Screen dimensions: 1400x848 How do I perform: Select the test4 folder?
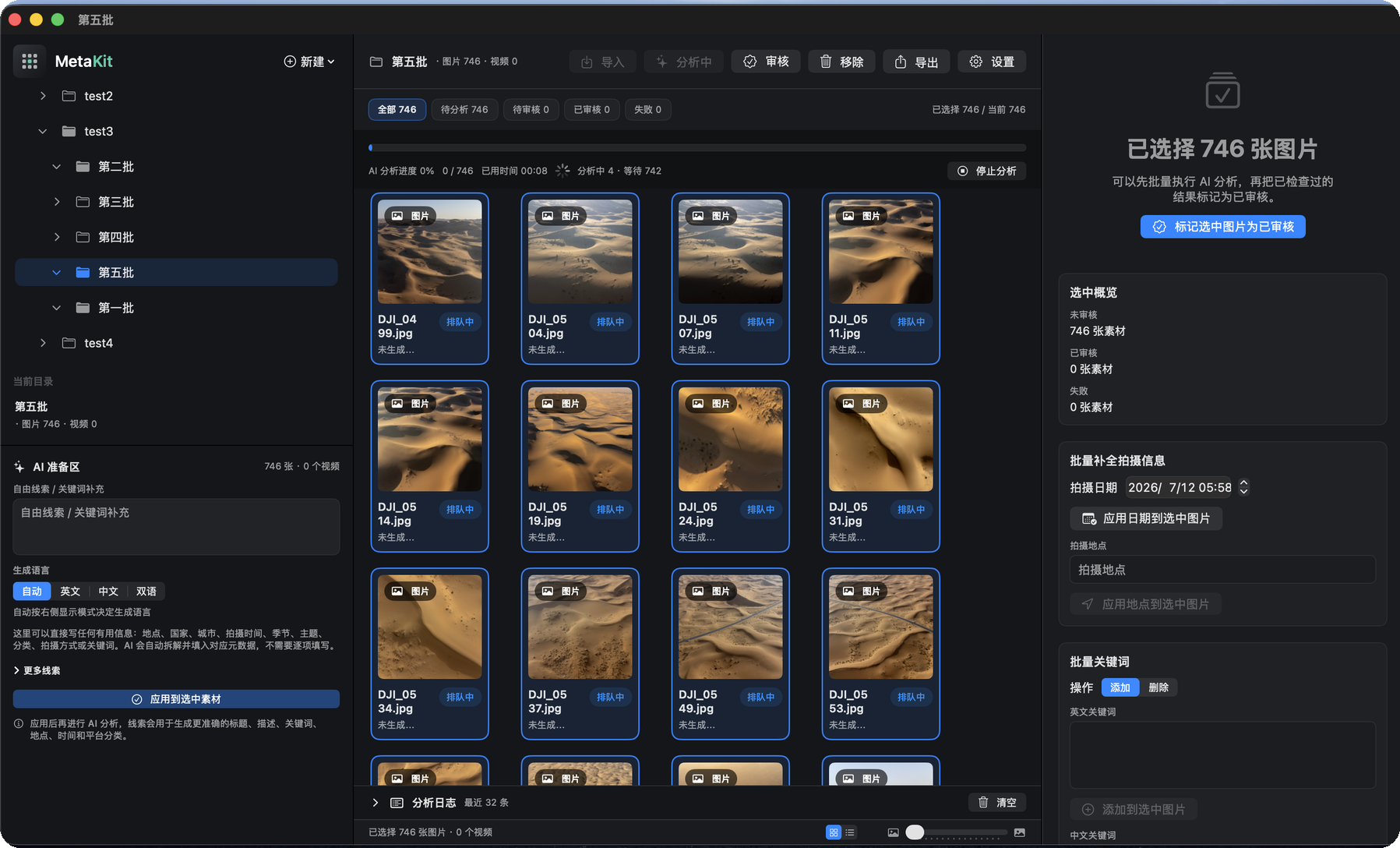pyautogui.click(x=176, y=343)
